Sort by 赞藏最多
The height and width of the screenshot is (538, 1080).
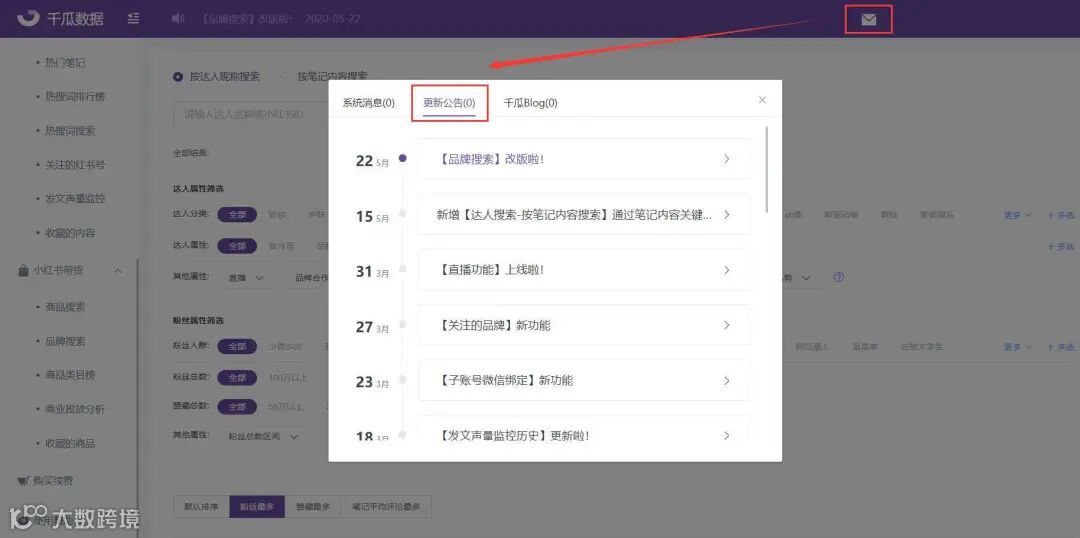click(313, 506)
